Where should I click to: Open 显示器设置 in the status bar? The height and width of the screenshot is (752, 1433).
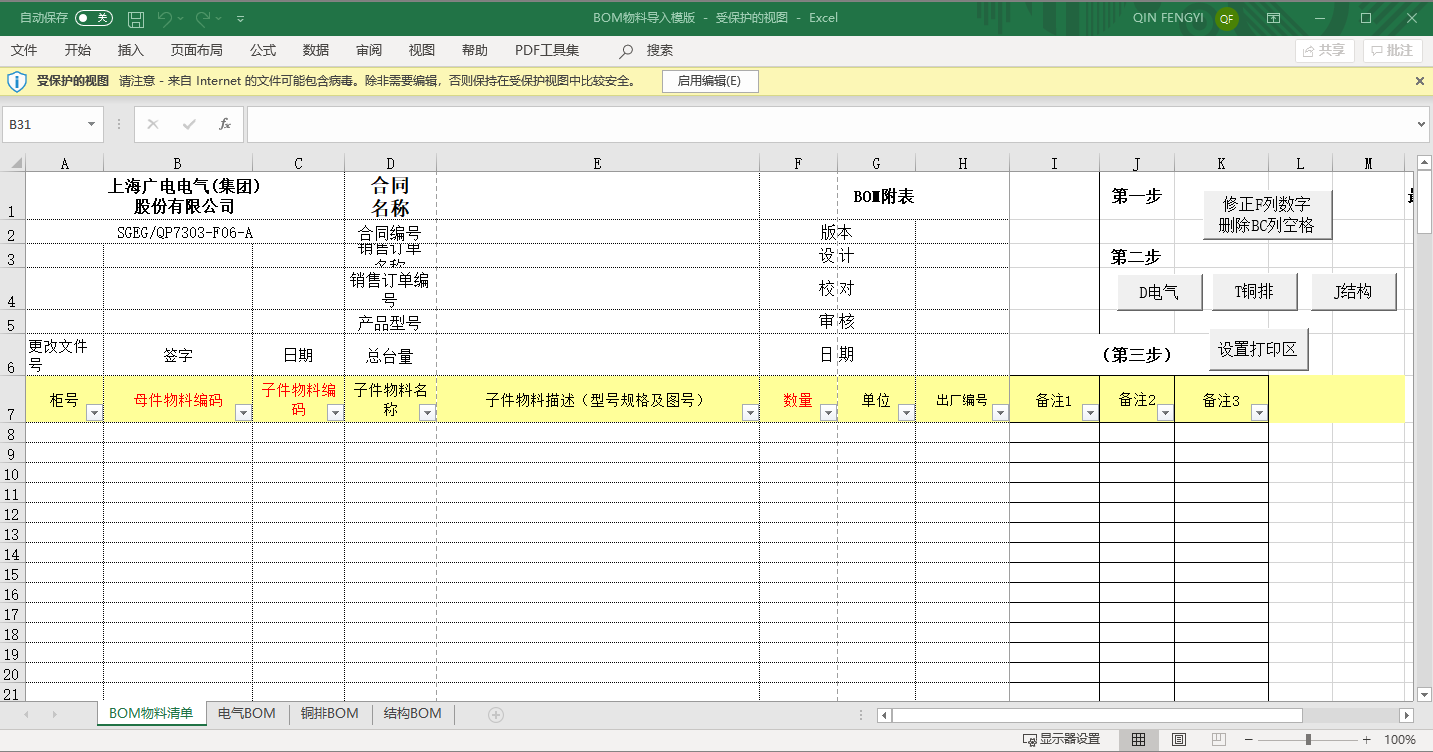1062,738
